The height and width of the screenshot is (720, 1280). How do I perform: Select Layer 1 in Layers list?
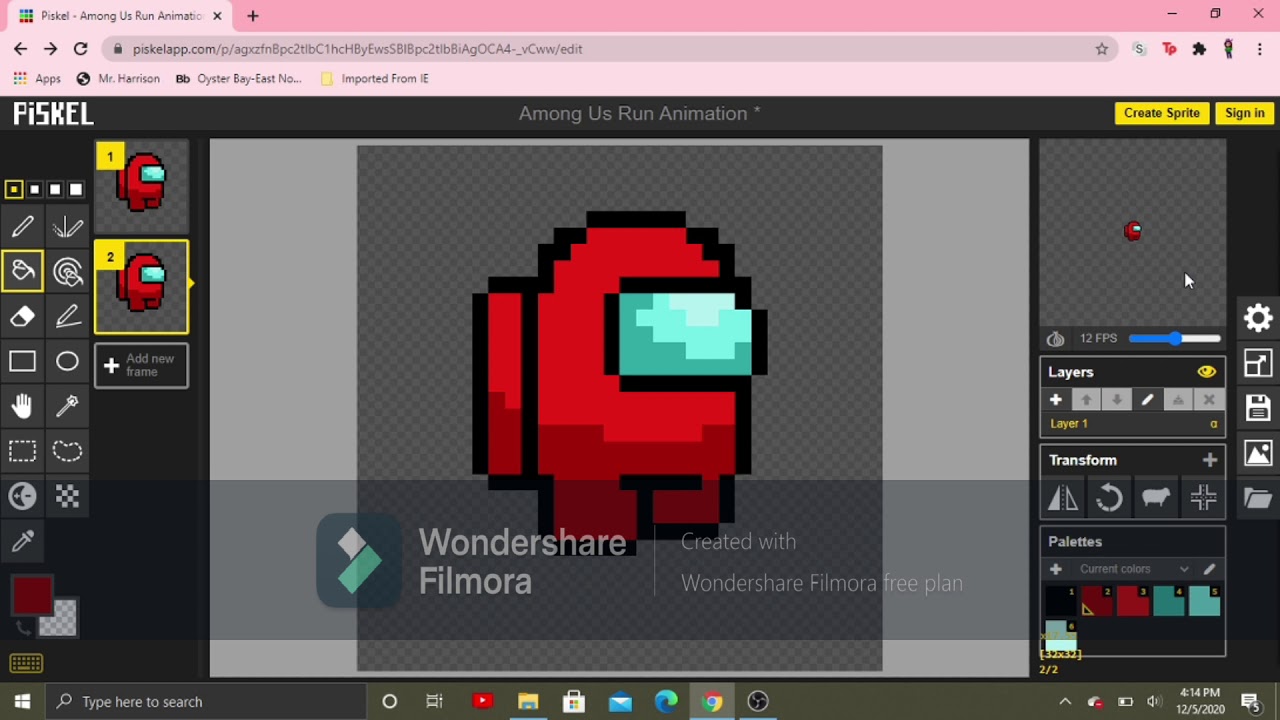coord(1132,424)
